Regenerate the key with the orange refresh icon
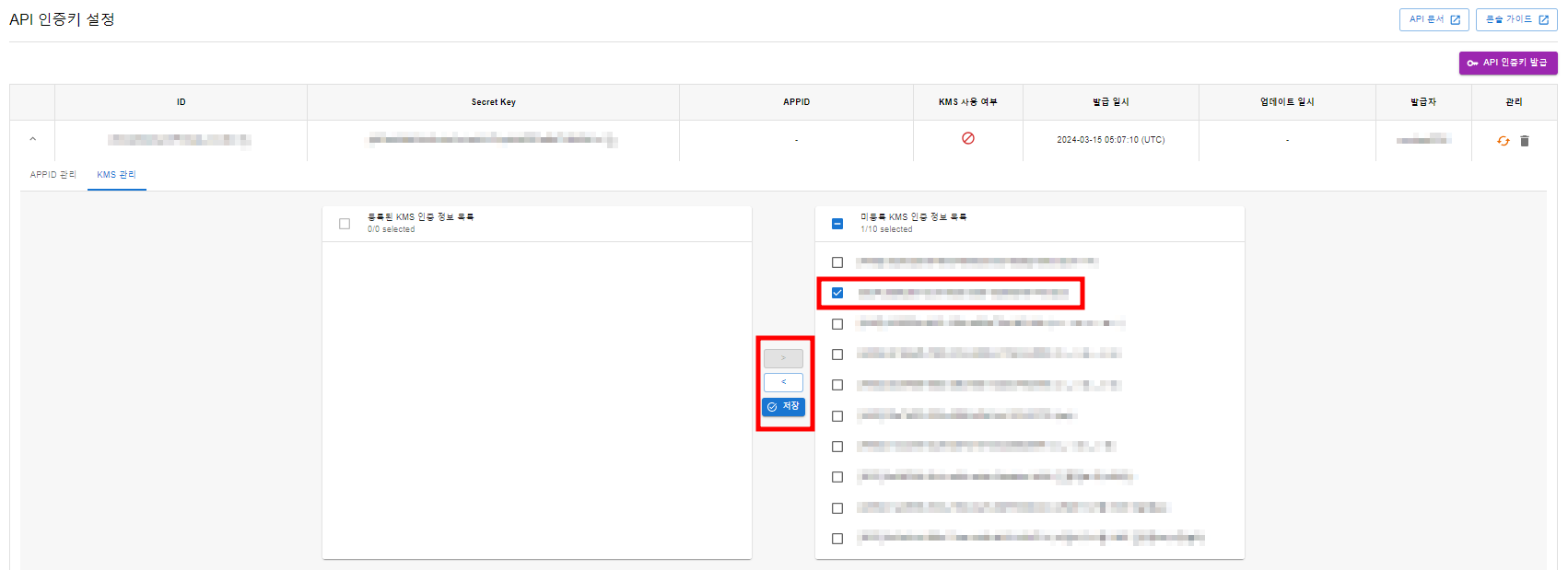Screen dimensions: 1568x570 [x=1504, y=141]
